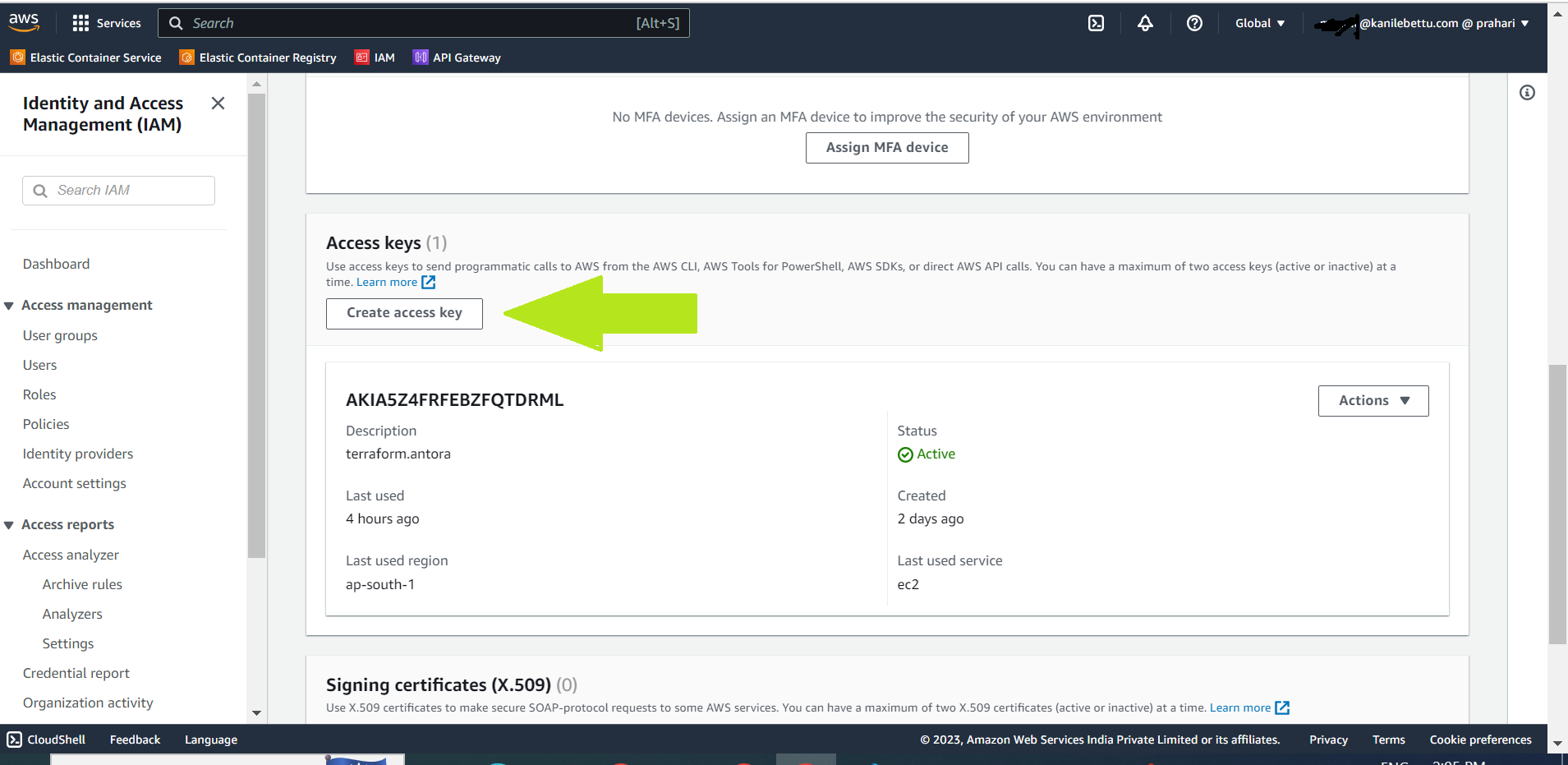
Task: Open the AWS home logo
Action: (x=24, y=22)
